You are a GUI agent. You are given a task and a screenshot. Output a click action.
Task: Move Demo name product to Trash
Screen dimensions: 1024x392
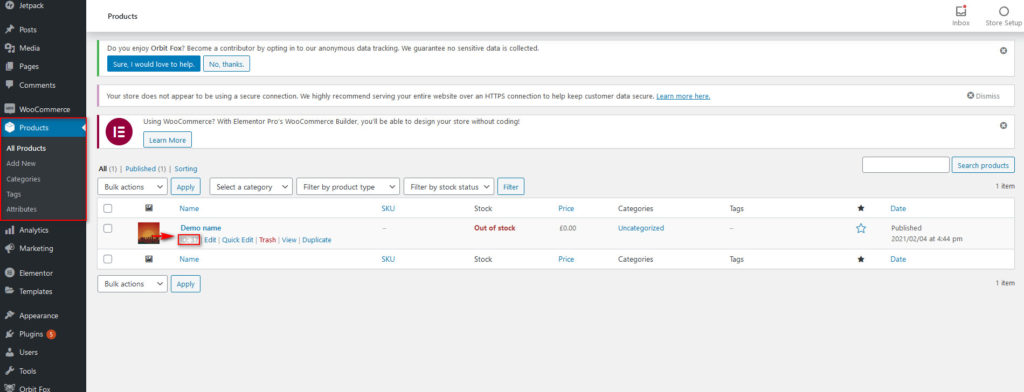(x=267, y=240)
